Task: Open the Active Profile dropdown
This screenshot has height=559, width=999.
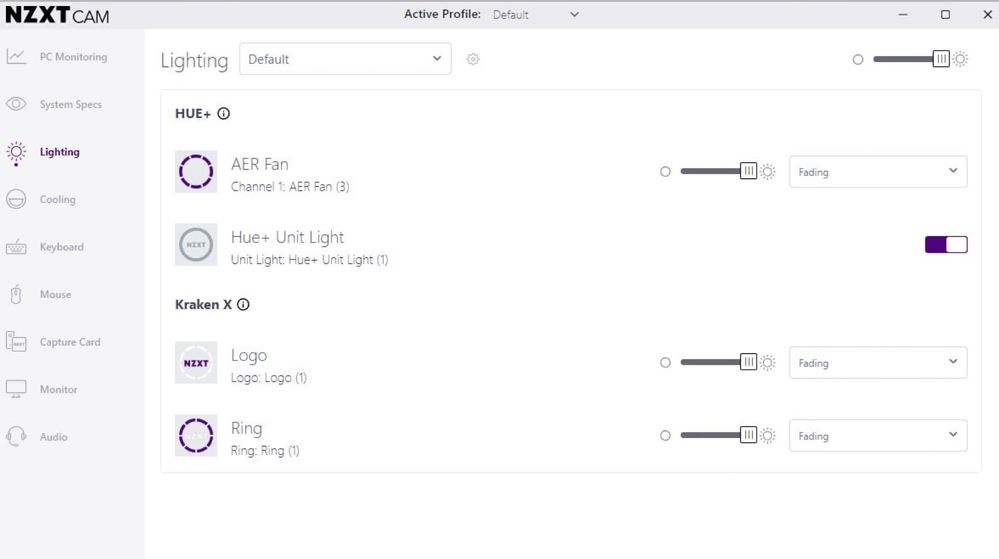Action: (535, 15)
